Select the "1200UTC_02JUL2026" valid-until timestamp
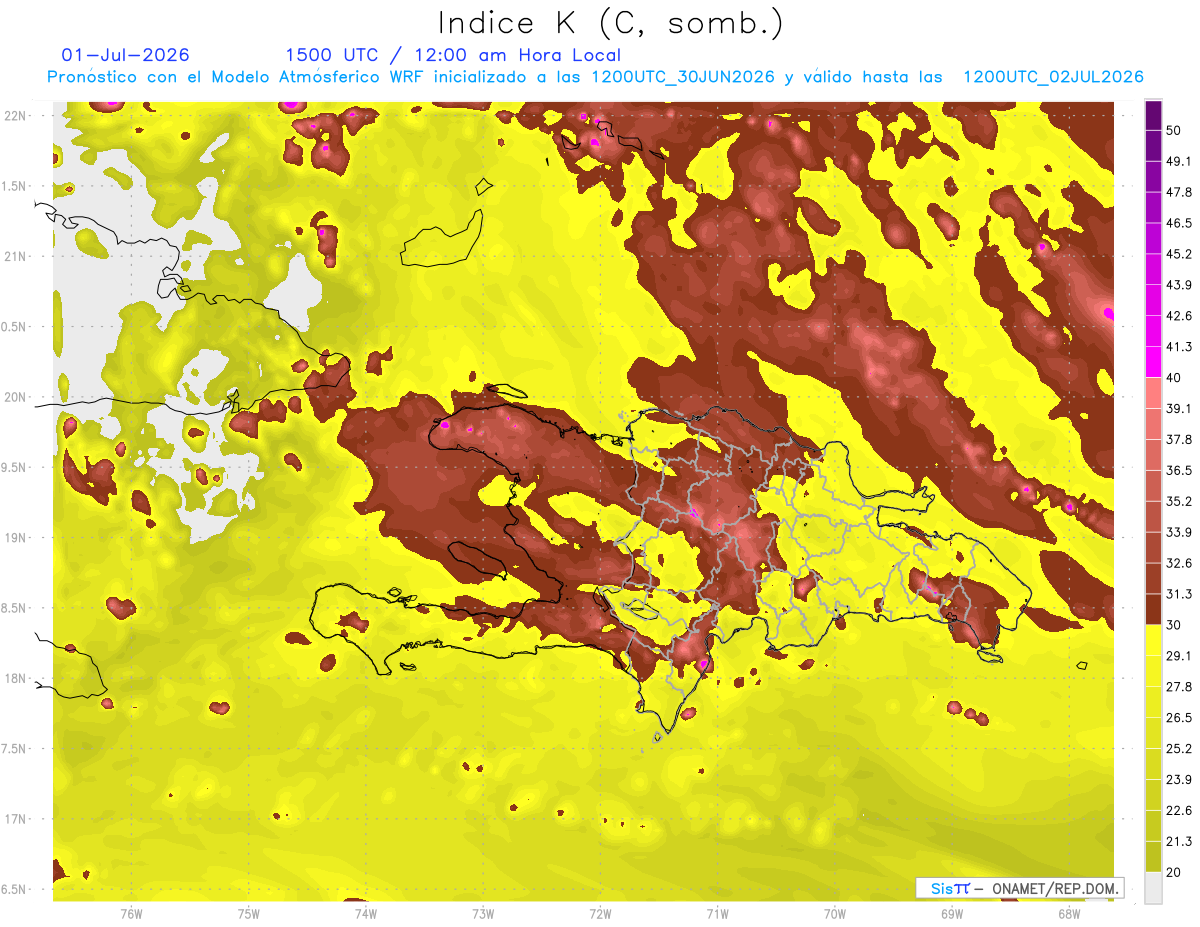Image resolution: width=1200 pixels, height=927 pixels. 1053,77
